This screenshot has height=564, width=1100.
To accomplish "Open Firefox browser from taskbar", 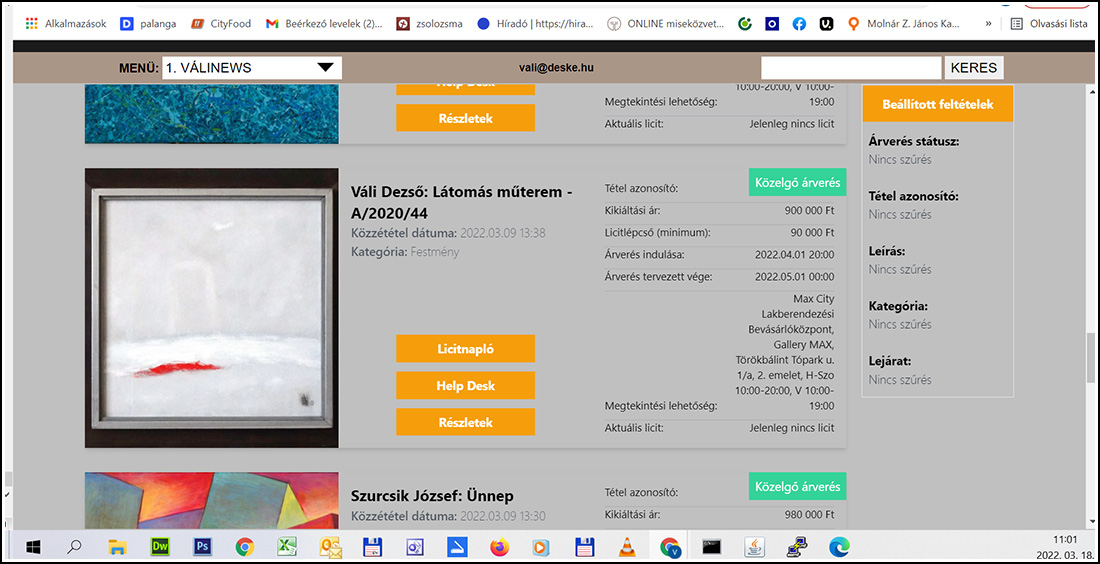I will pos(499,546).
